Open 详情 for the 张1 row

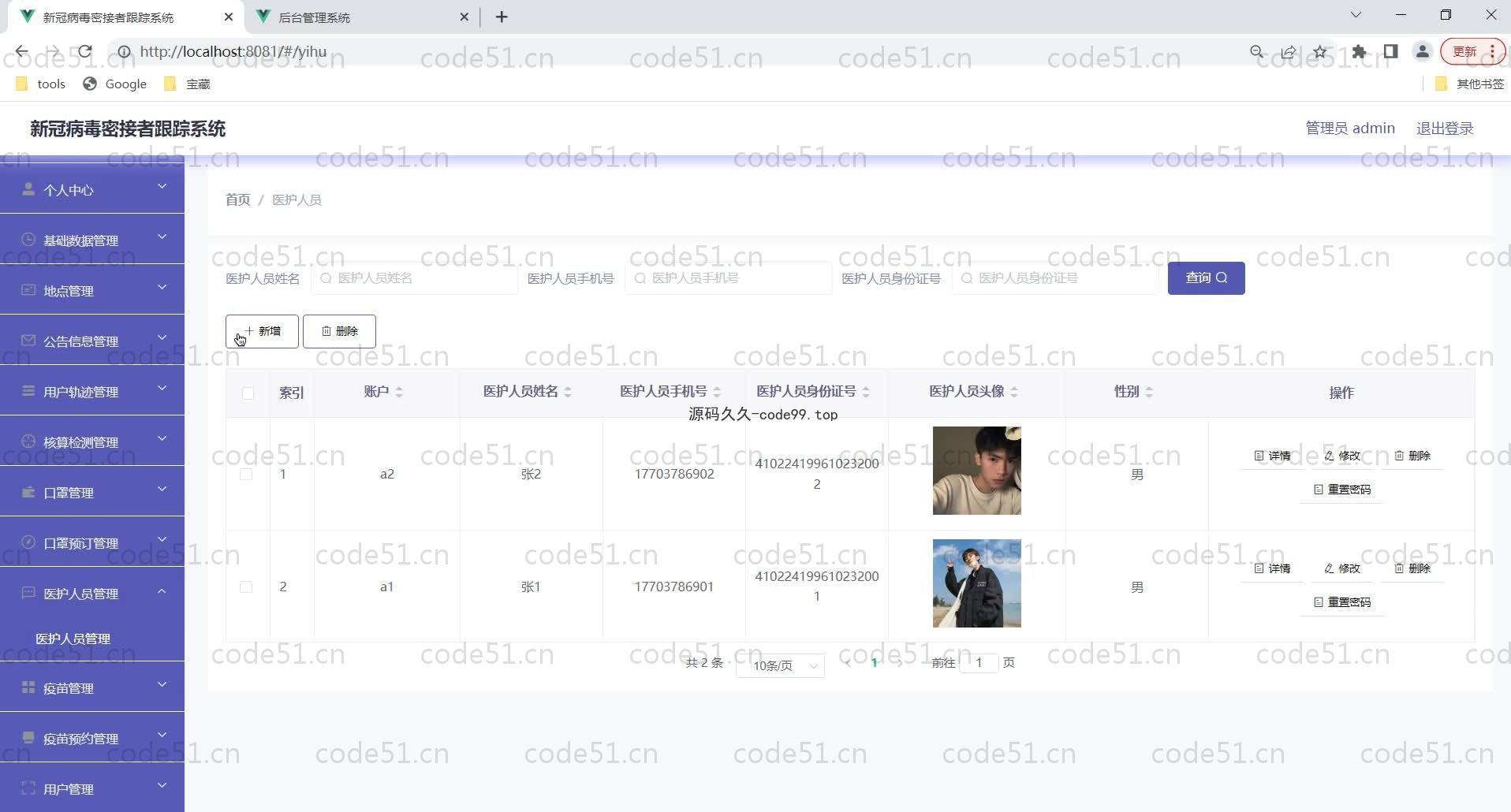coord(1272,568)
